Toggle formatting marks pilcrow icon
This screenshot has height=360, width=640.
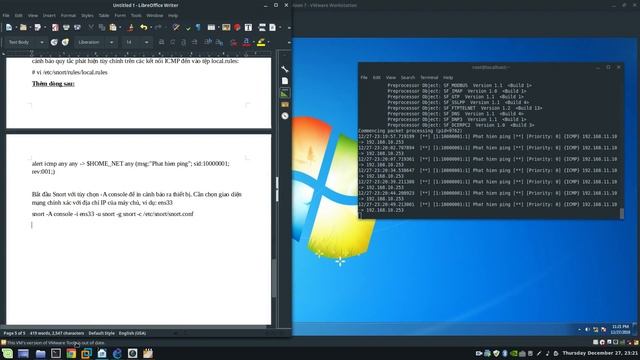coord(198,27)
